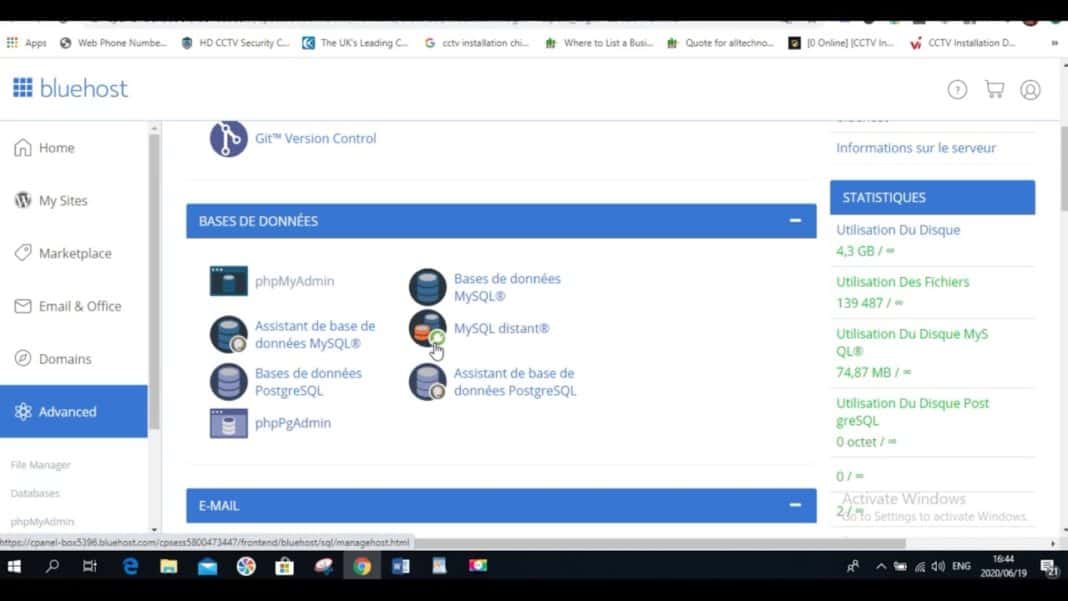Open the user account profile icon
This screenshot has height=601, width=1068.
(1030, 89)
